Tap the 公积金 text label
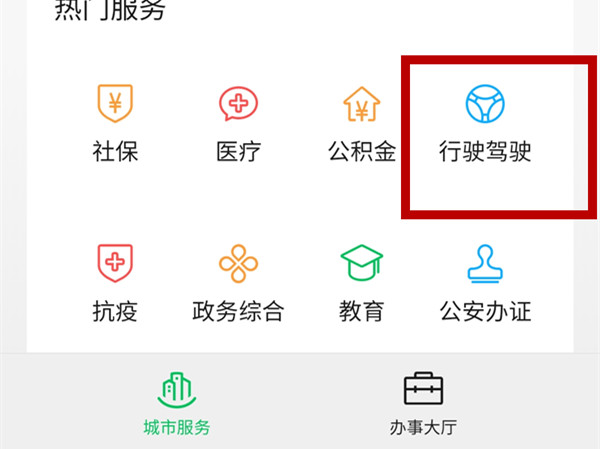The image size is (600, 449). tap(362, 152)
